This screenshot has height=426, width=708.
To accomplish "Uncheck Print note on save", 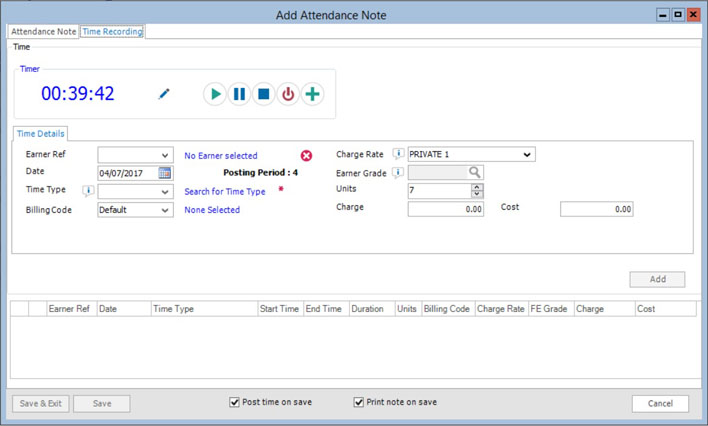I will [x=359, y=403].
